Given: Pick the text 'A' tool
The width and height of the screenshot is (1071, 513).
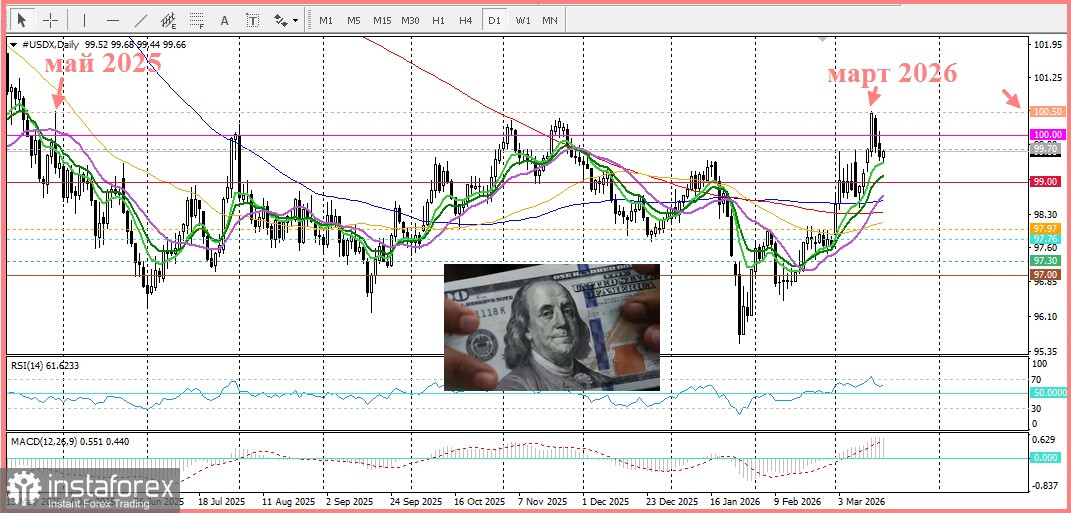Looking at the screenshot, I should [x=224, y=20].
